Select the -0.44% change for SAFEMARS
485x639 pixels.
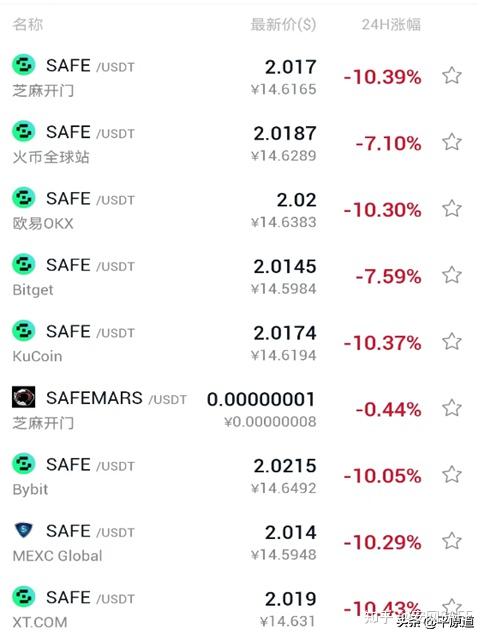[388, 409]
